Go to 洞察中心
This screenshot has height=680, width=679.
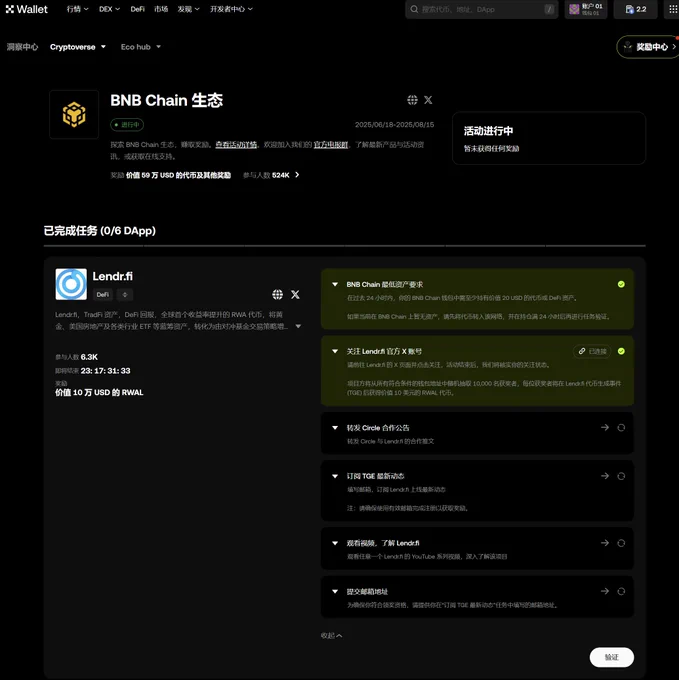pos(22,47)
